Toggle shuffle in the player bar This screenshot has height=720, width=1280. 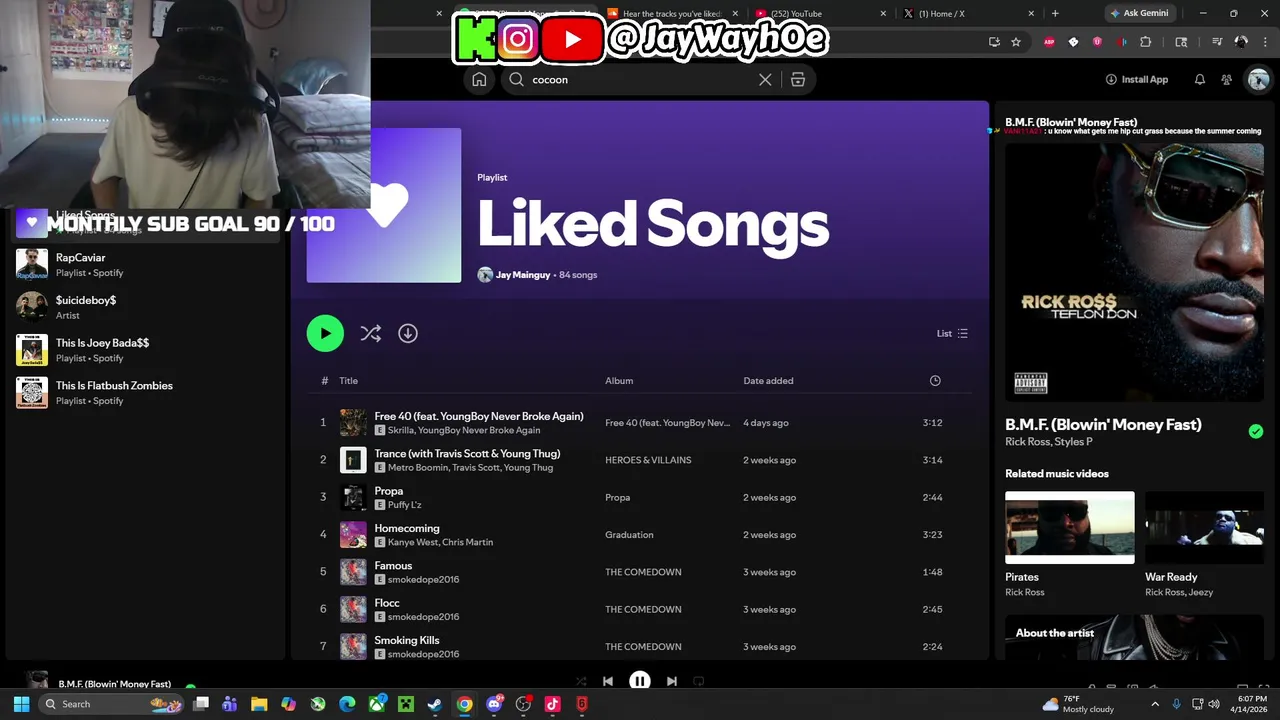pyautogui.click(x=581, y=681)
